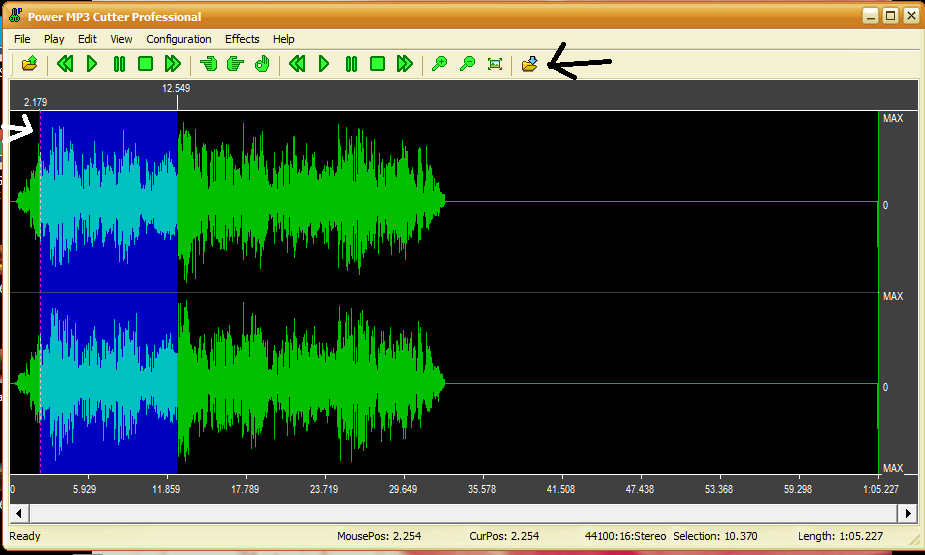Image resolution: width=925 pixels, height=555 pixels.
Task: Click the right-pointing hand marker icon
Action: click(235, 64)
